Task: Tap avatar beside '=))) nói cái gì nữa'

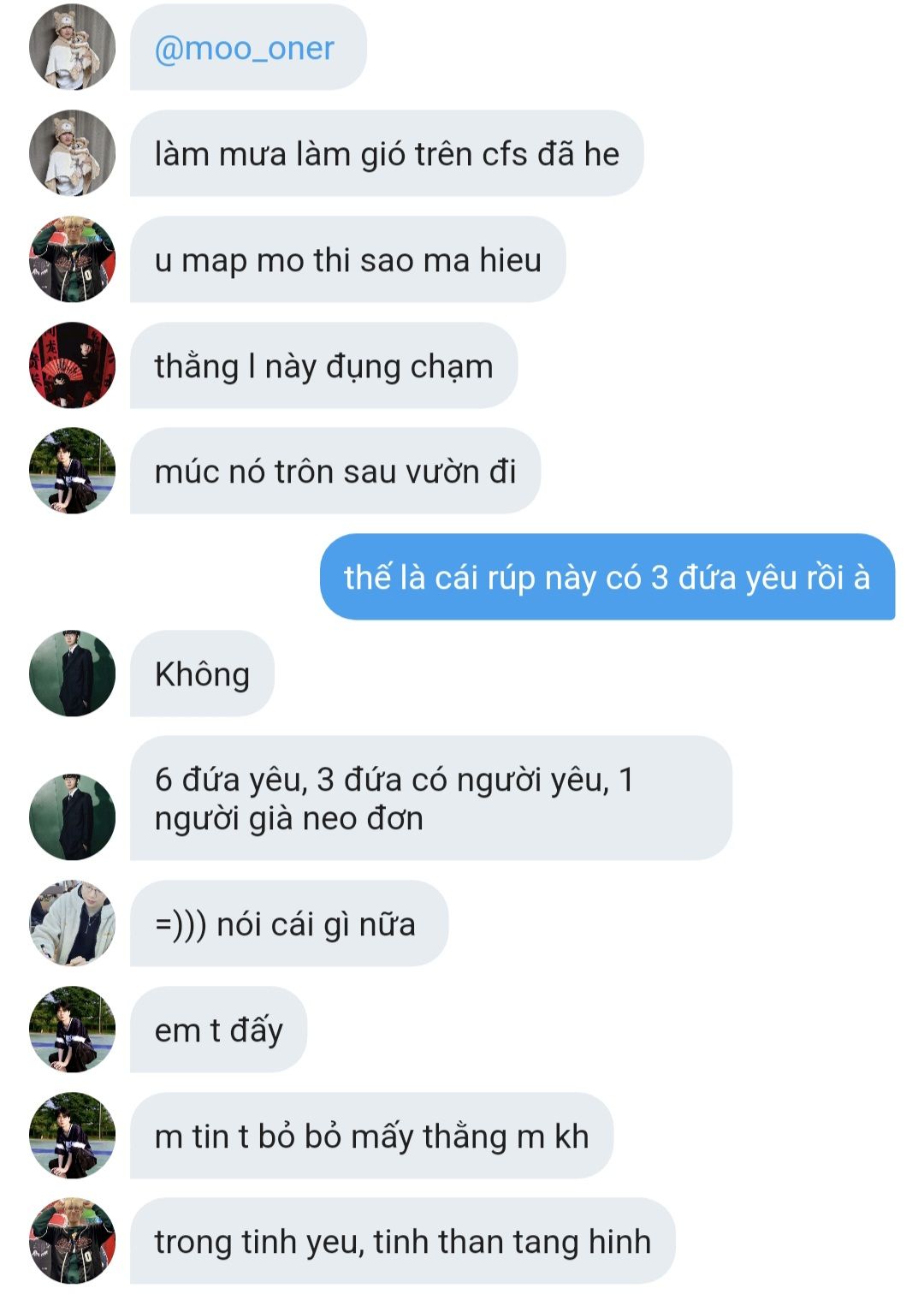Action: 72,923
